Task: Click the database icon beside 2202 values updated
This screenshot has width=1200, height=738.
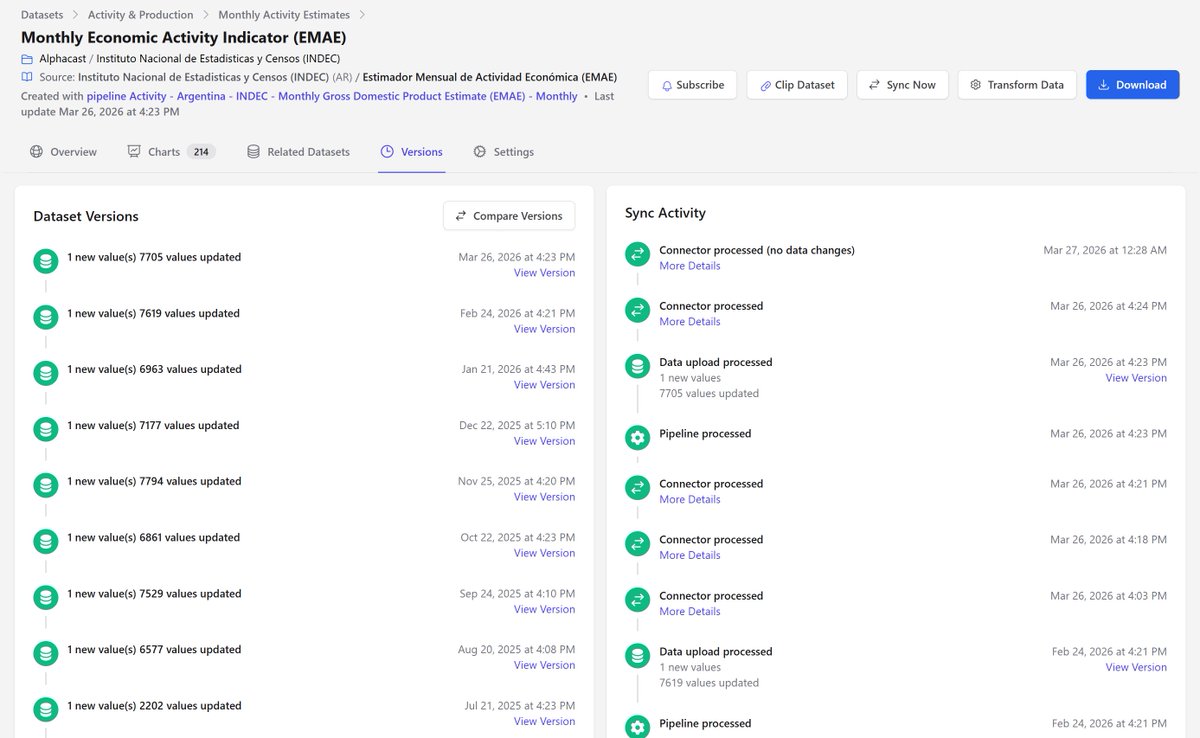Action: click(x=45, y=710)
